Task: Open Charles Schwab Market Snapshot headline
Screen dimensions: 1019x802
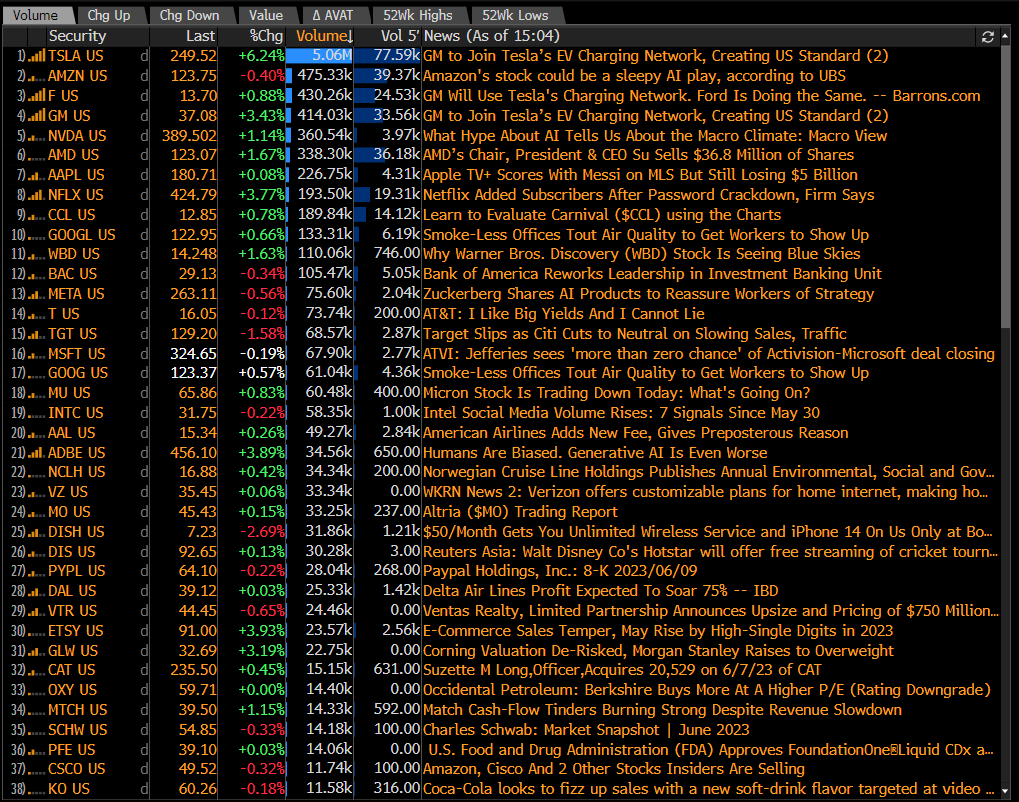Action: point(586,731)
